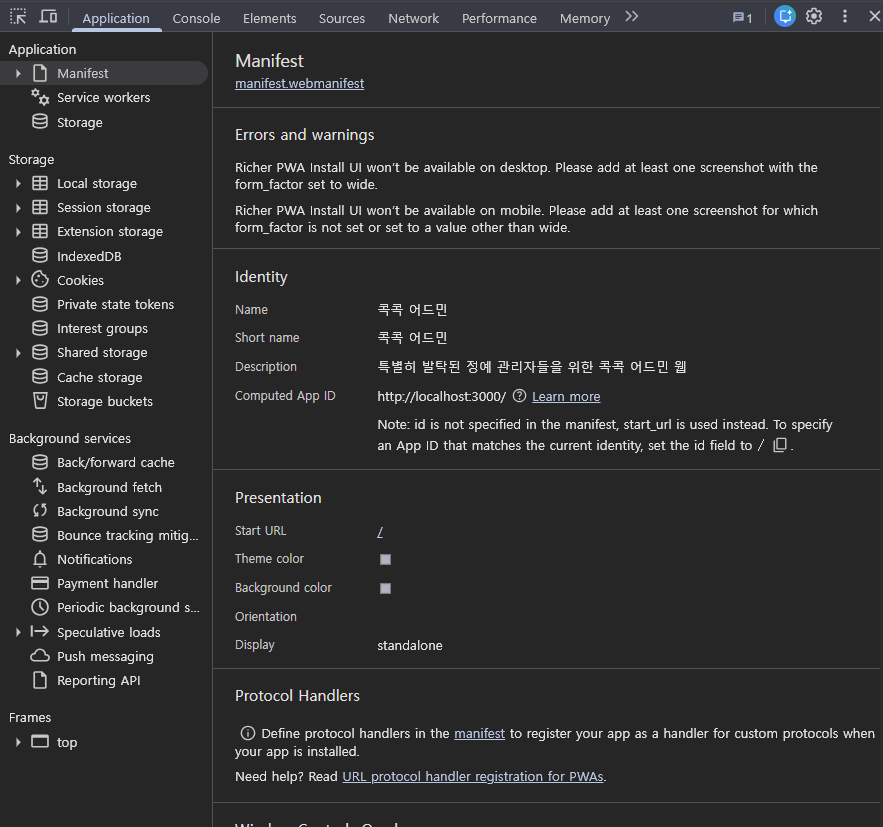Select Private state tokens in sidebar
The height and width of the screenshot is (827, 883).
coord(115,304)
